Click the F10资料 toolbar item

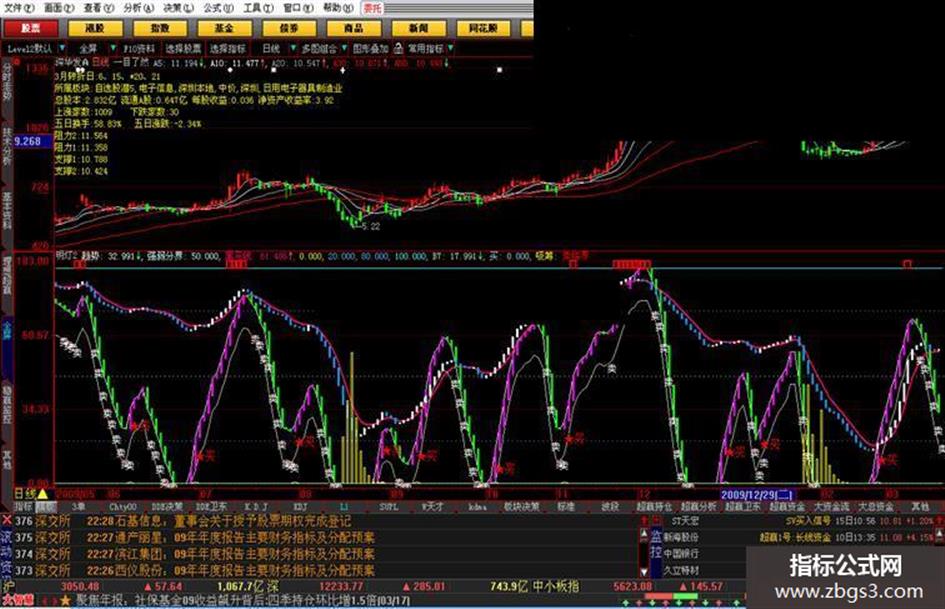point(139,48)
